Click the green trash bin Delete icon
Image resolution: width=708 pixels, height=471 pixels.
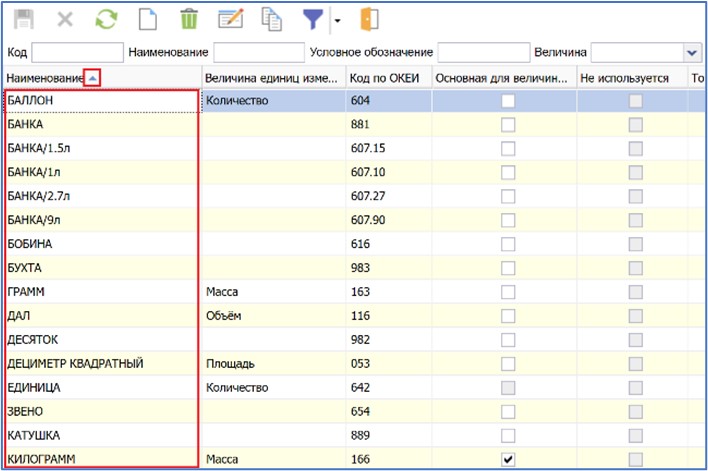[188, 20]
